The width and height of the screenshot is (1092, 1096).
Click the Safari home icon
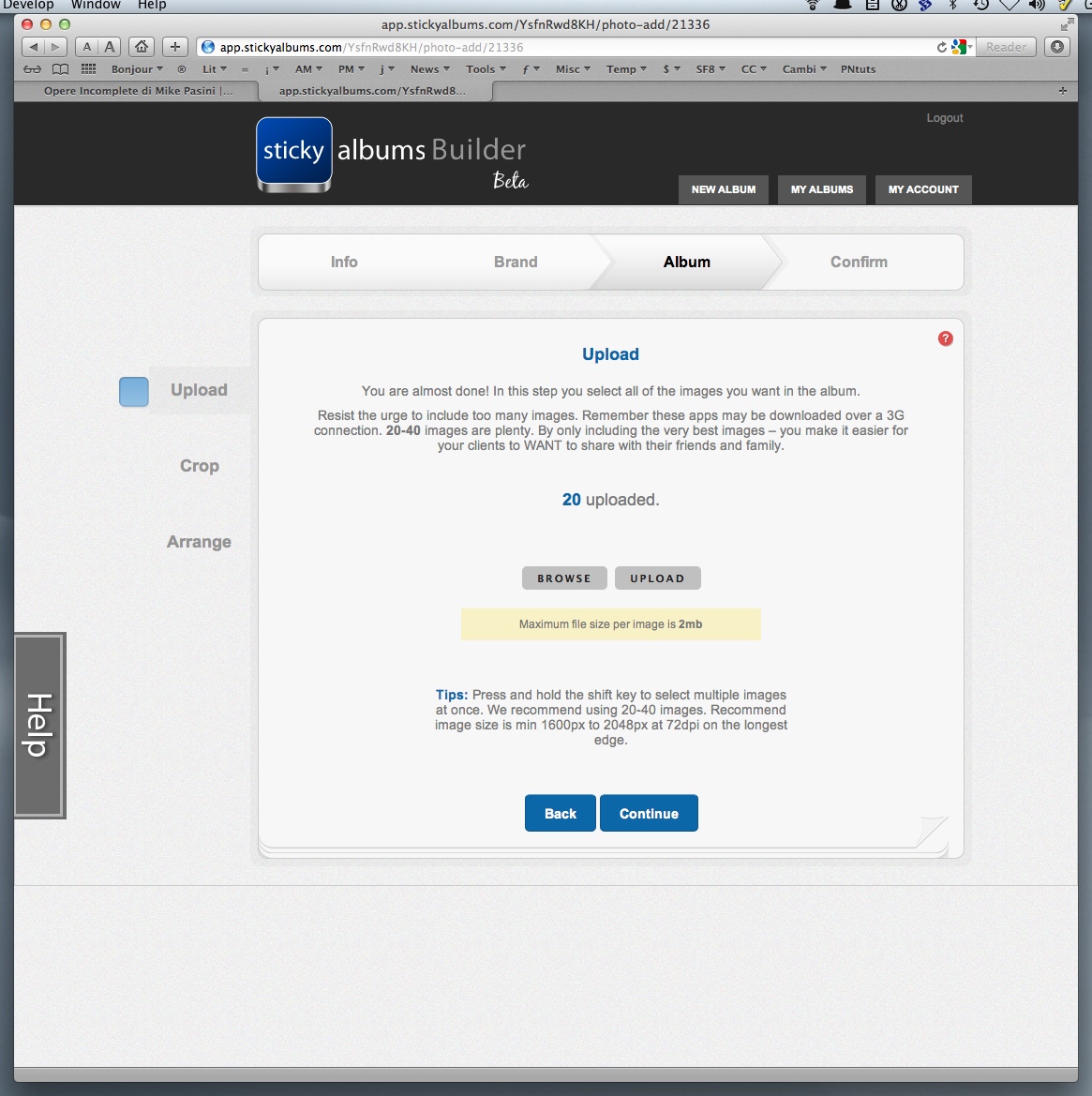pyautogui.click(x=142, y=47)
